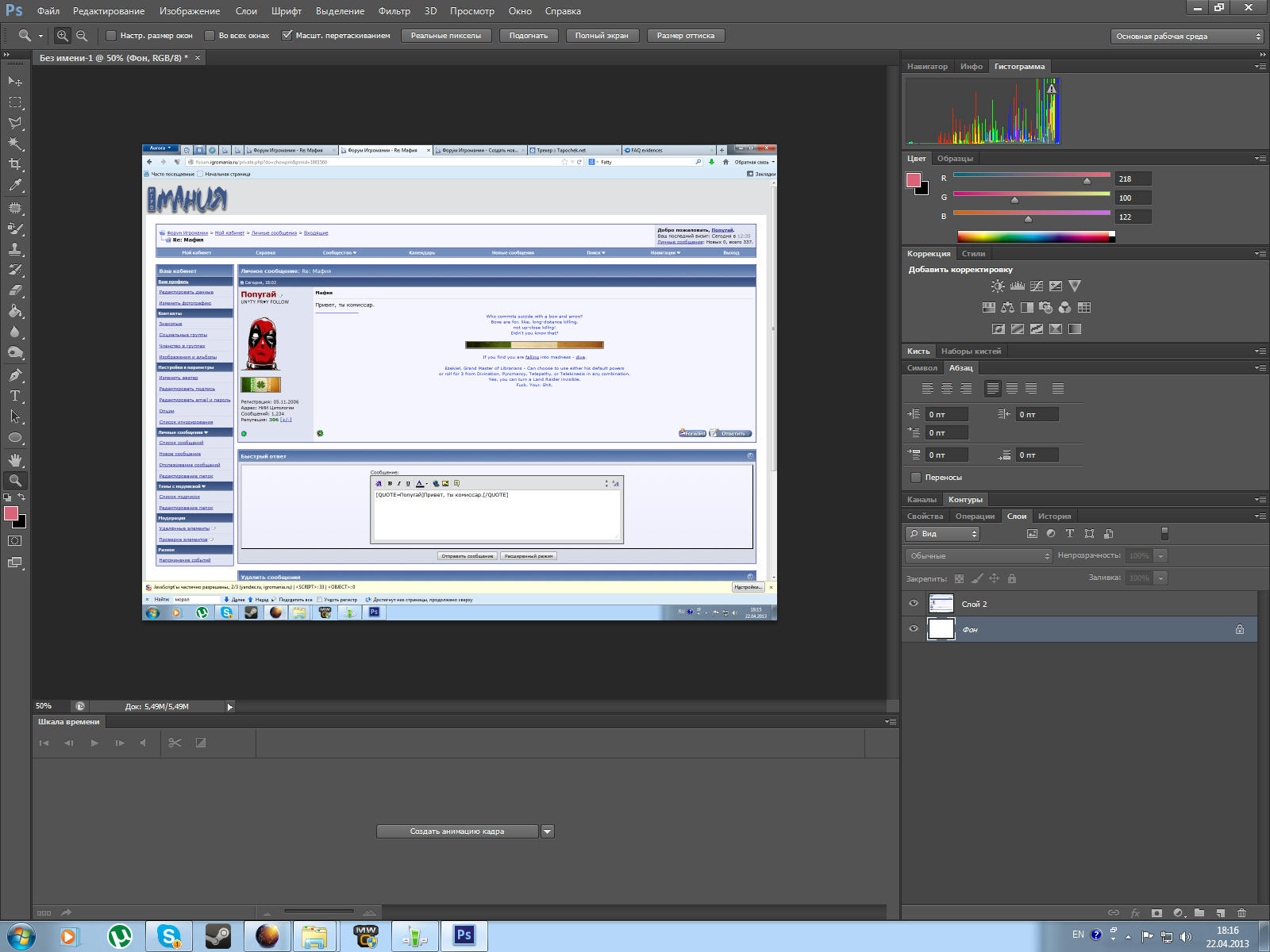Click the 'Размер оттиска' button
Image resolution: width=1270 pixels, height=952 pixels.
(x=686, y=36)
